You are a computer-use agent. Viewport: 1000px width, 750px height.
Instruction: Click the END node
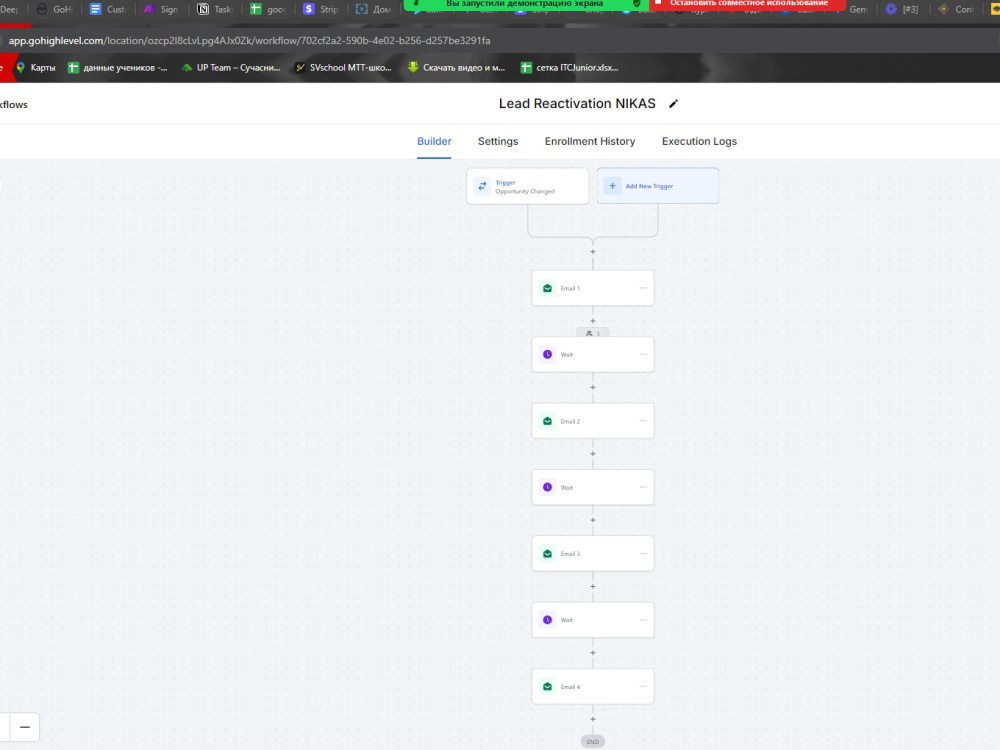pos(592,741)
